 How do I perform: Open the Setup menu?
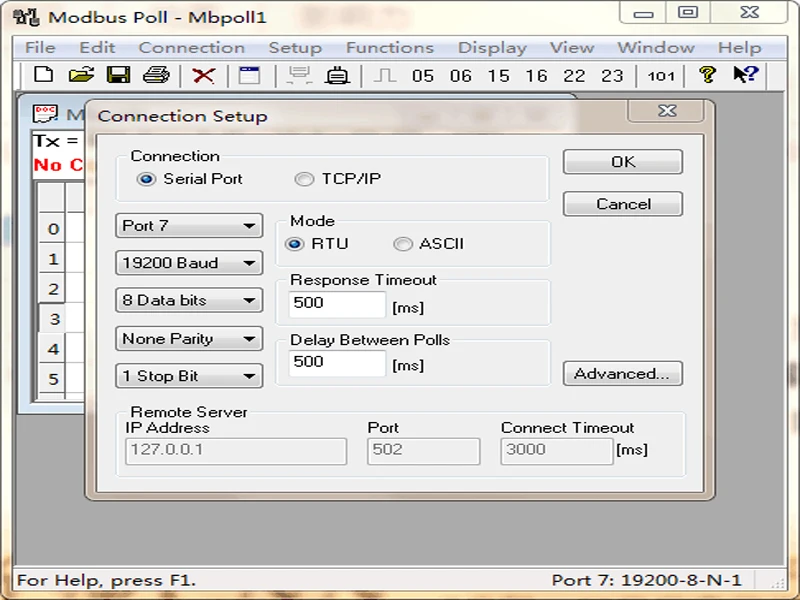pos(295,47)
